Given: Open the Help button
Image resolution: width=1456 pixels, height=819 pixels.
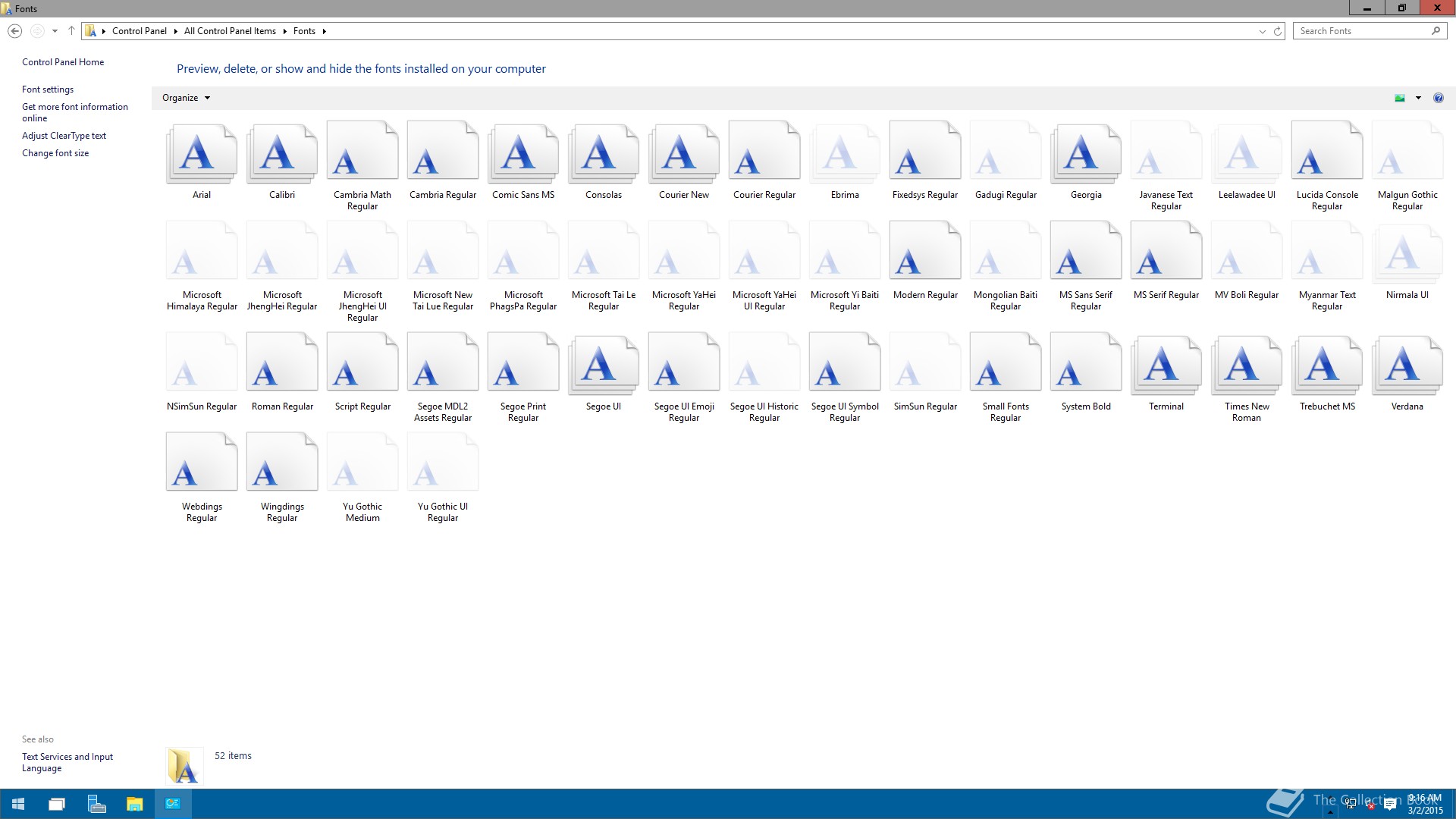Looking at the screenshot, I should coord(1439,98).
